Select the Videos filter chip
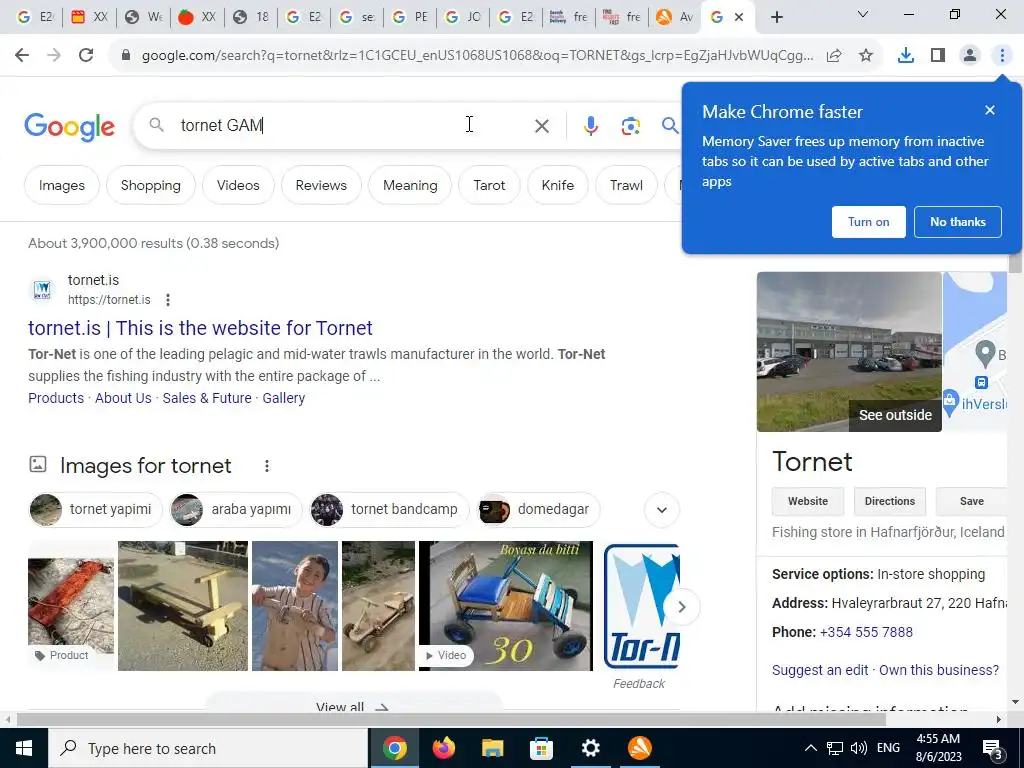This screenshot has height=768, width=1024. 238,185
